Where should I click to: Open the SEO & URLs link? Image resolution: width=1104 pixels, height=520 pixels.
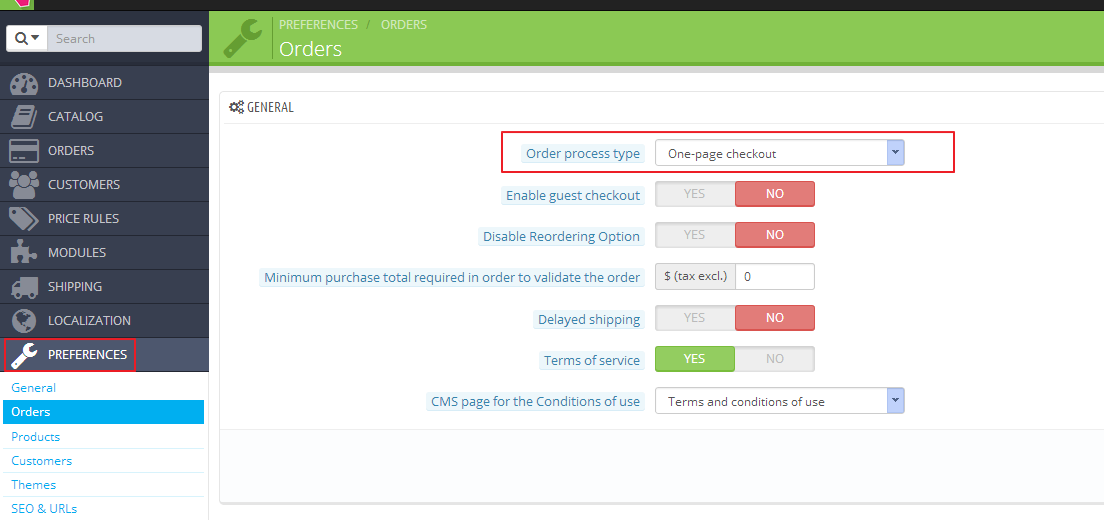[44, 509]
